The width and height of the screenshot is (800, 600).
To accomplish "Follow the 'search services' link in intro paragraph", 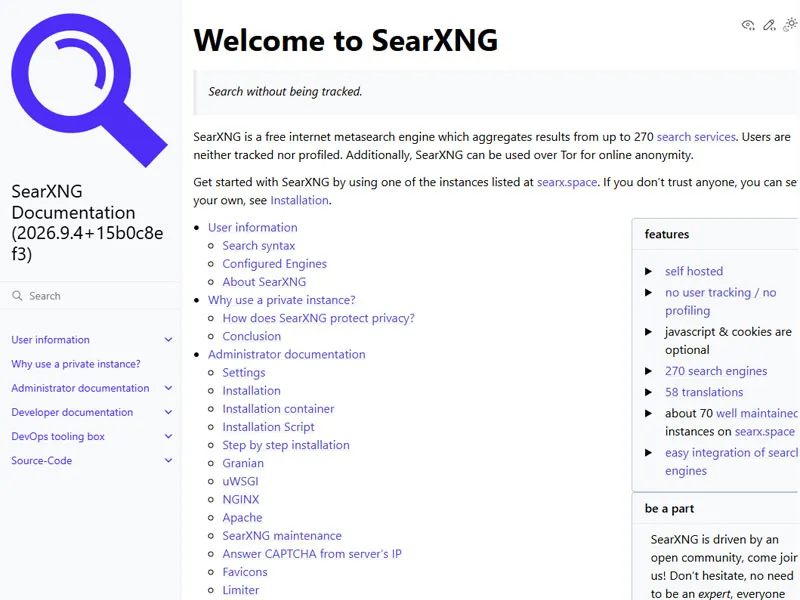I will click(696, 137).
